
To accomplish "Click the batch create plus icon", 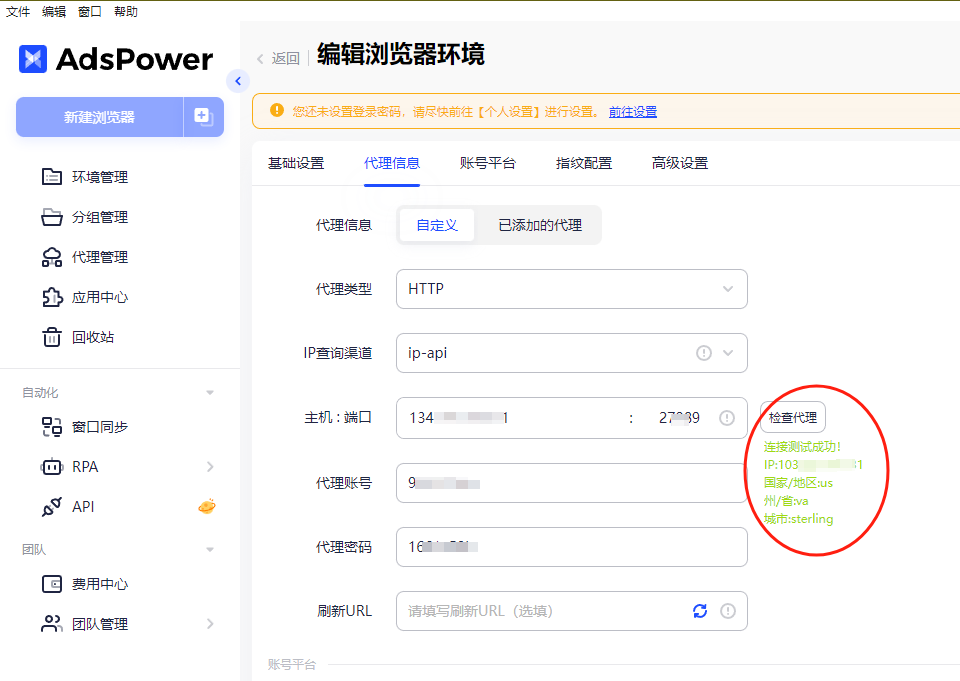I will click(x=203, y=116).
